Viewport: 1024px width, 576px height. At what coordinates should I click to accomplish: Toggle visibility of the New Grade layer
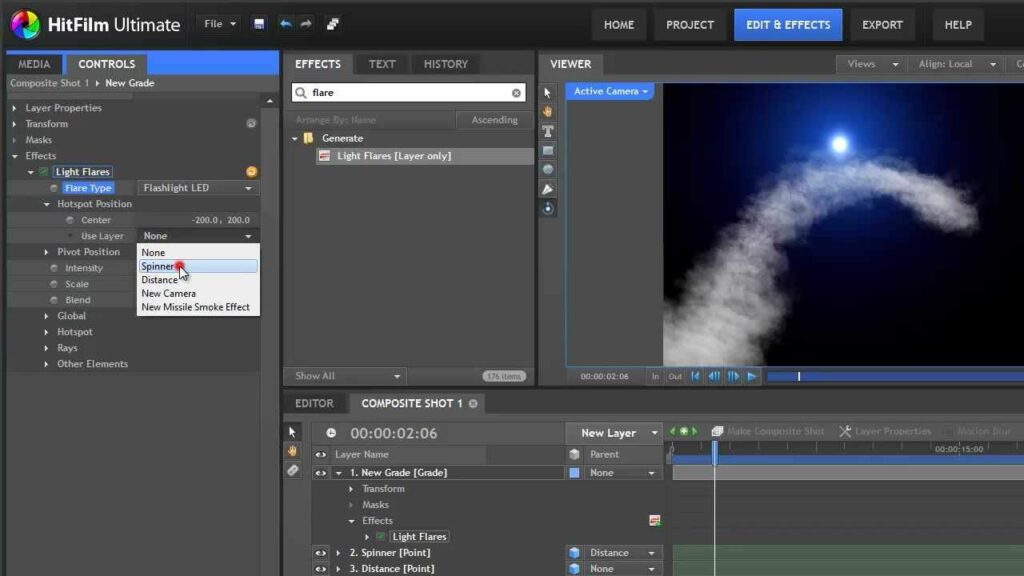[x=321, y=472]
